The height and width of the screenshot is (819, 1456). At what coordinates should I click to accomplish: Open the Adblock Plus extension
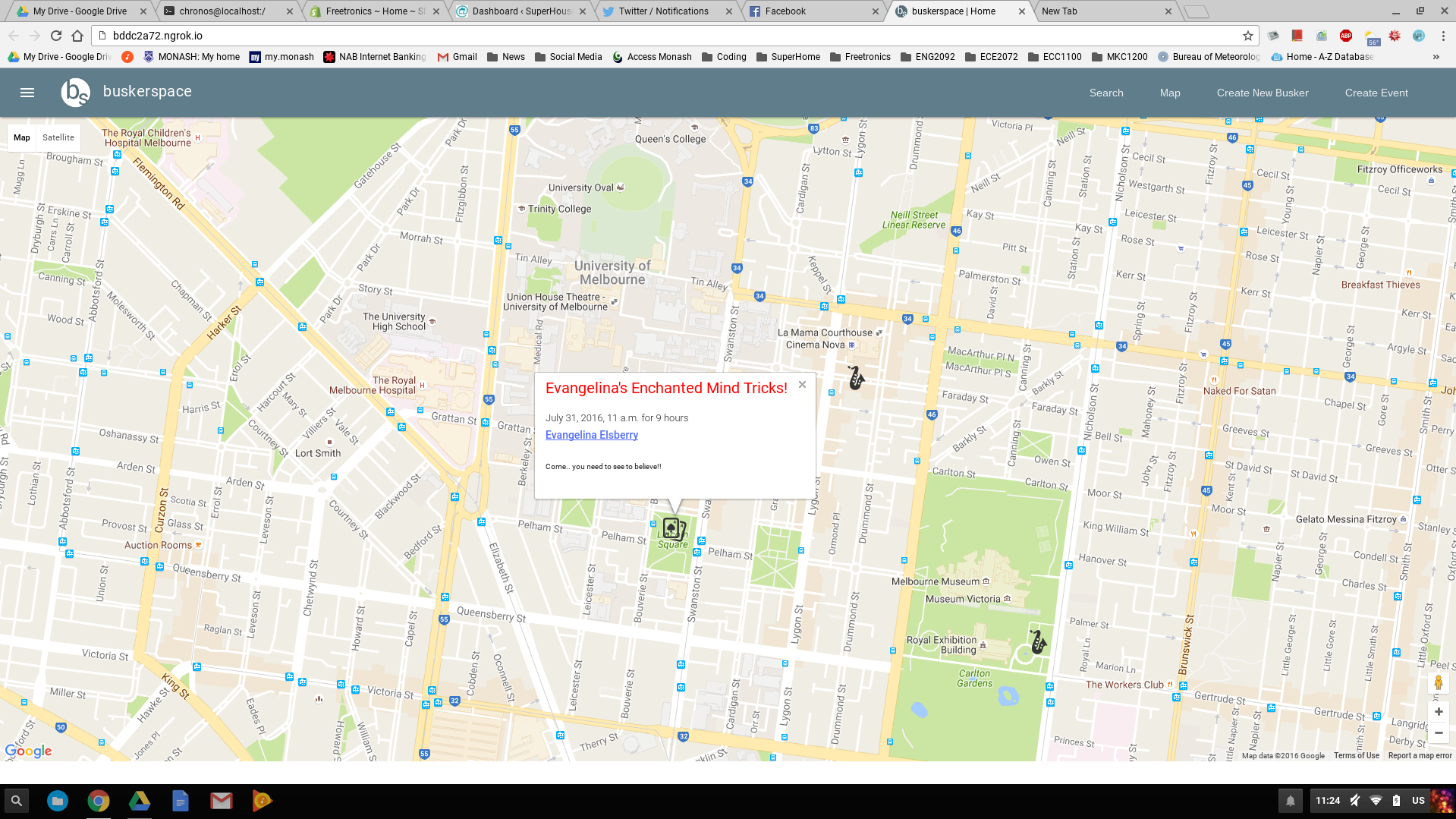point(1346,36)
